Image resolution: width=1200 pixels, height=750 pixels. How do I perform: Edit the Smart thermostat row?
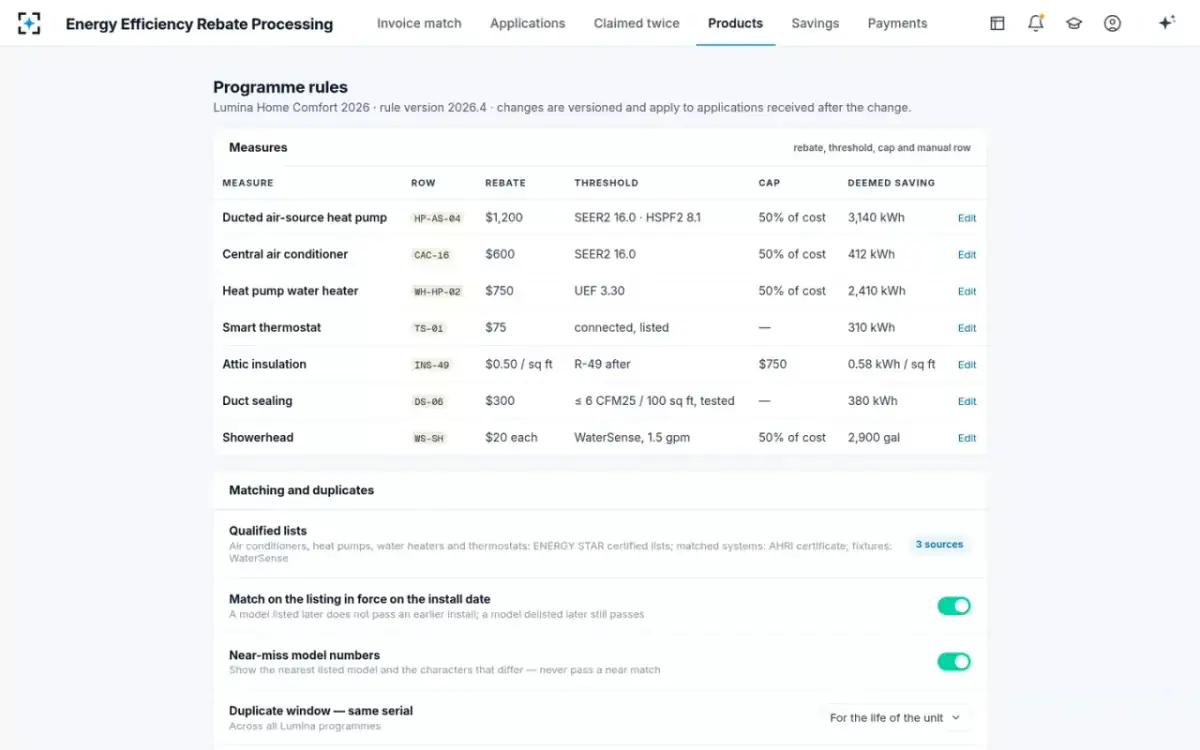click(x=967, y=328)
